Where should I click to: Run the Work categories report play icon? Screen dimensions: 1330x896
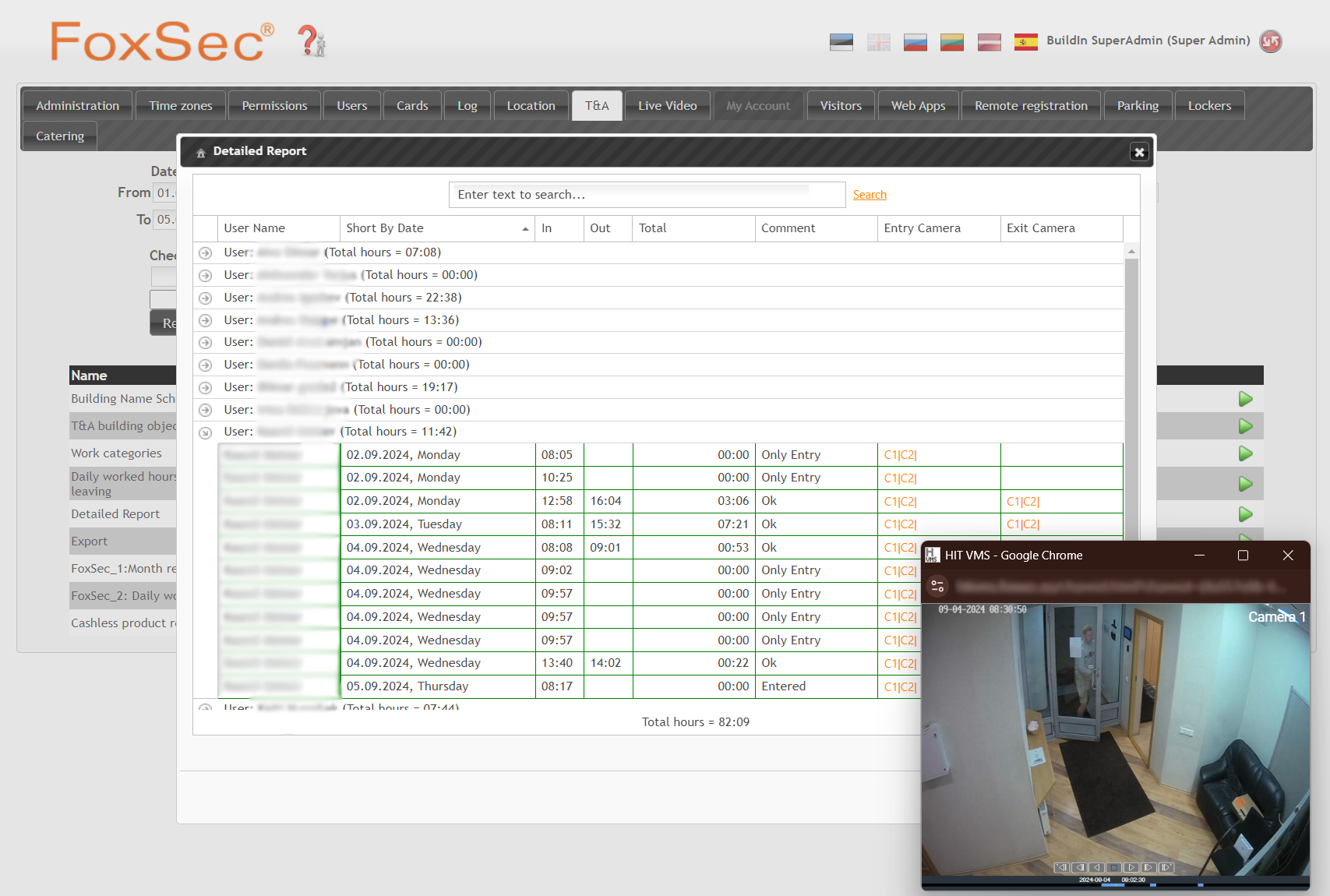tap(1244, 453)
